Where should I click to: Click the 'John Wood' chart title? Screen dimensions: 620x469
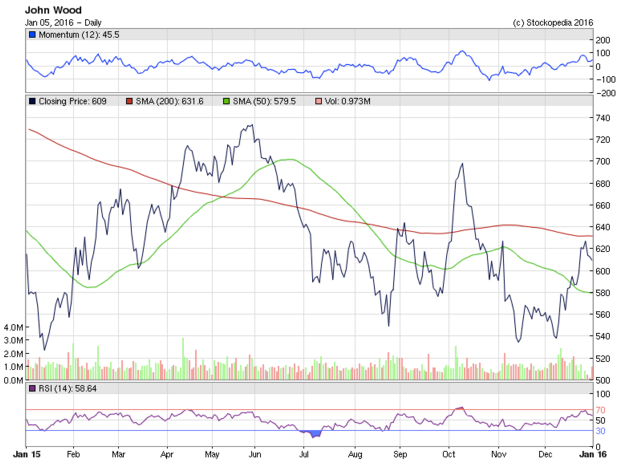(x=53, y=10)
